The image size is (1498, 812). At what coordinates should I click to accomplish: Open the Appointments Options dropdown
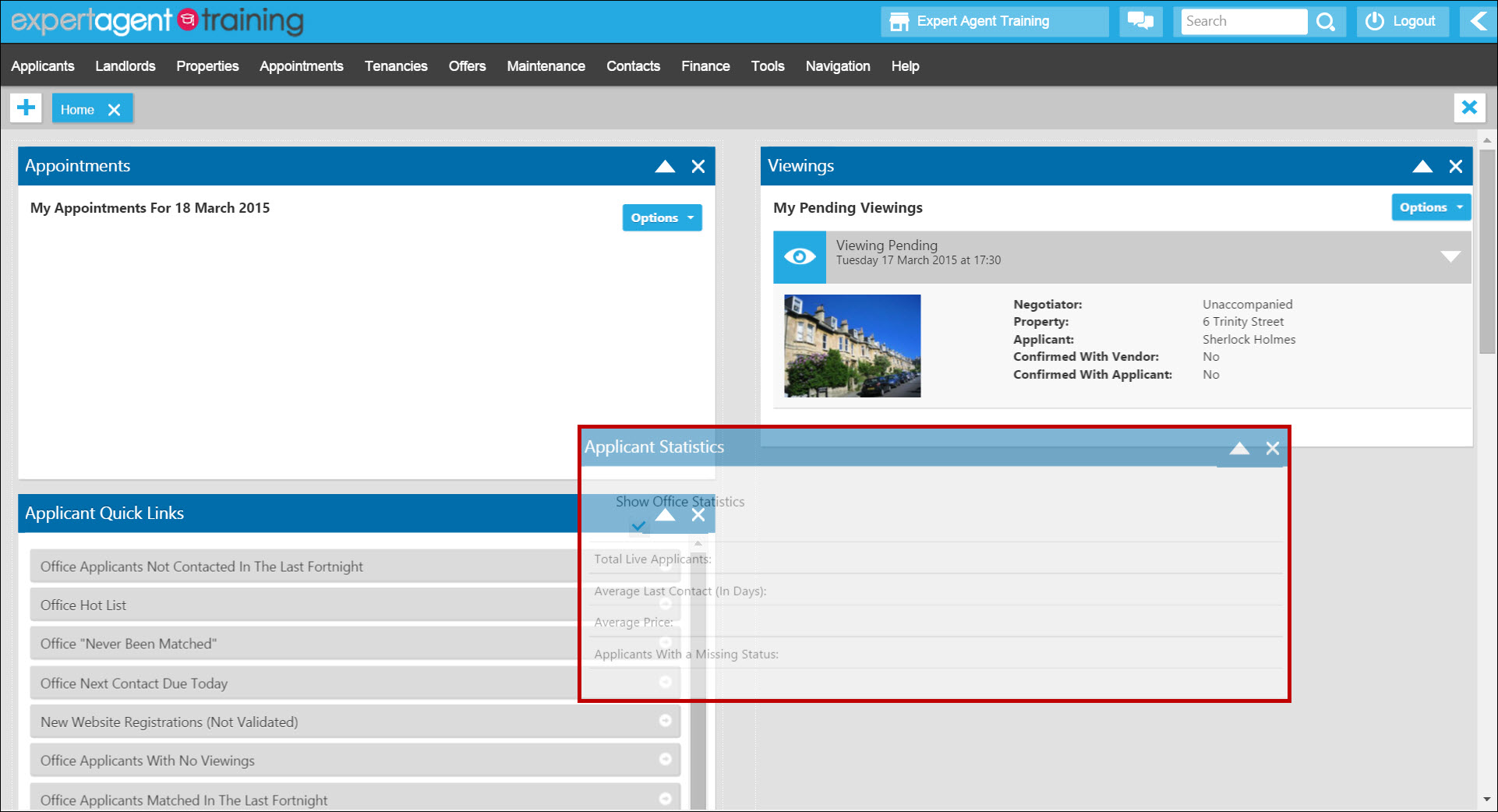point(662,218)
